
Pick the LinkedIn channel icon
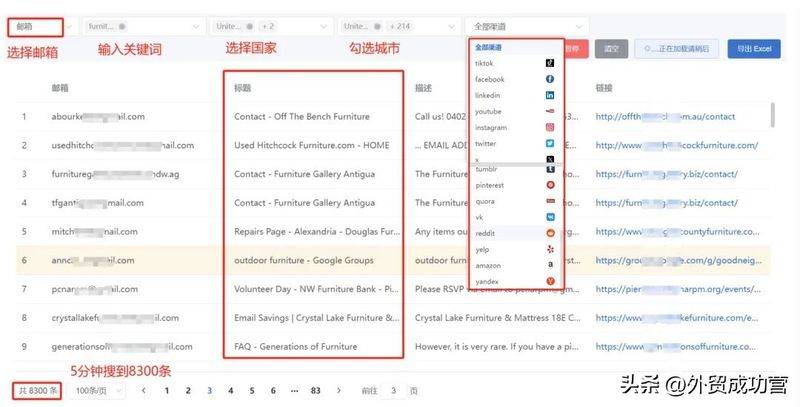pyautogui.click(x=550, y=95)
